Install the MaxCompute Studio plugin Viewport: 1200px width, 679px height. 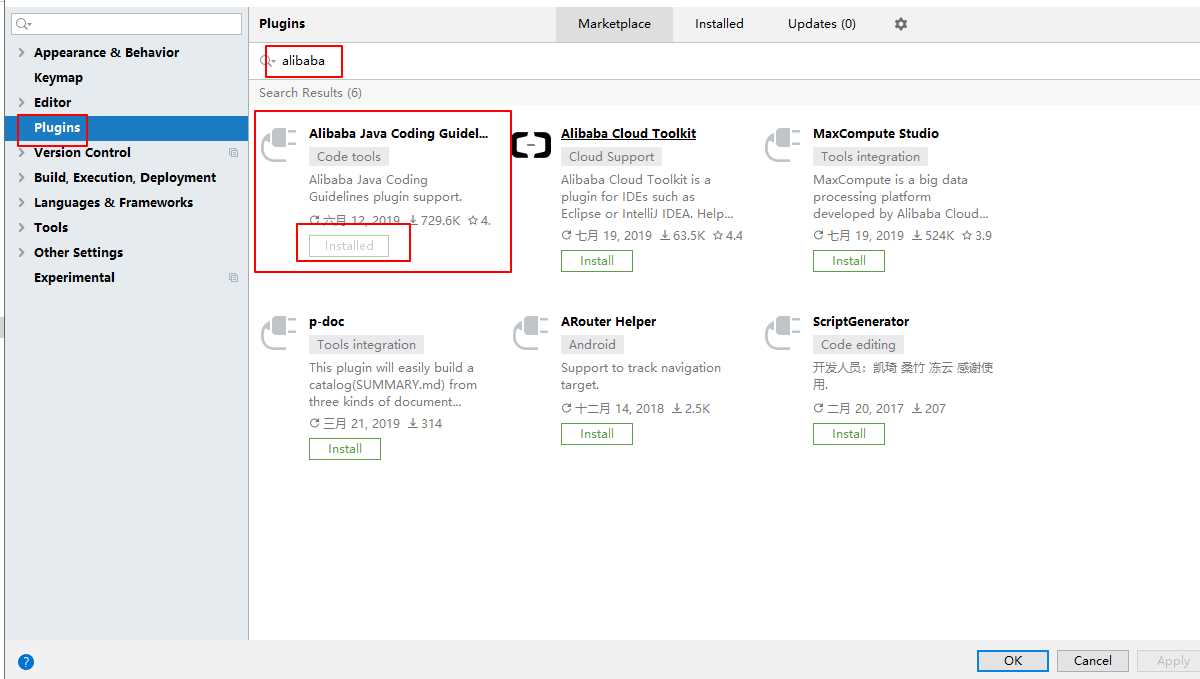(x=849, y=261)
